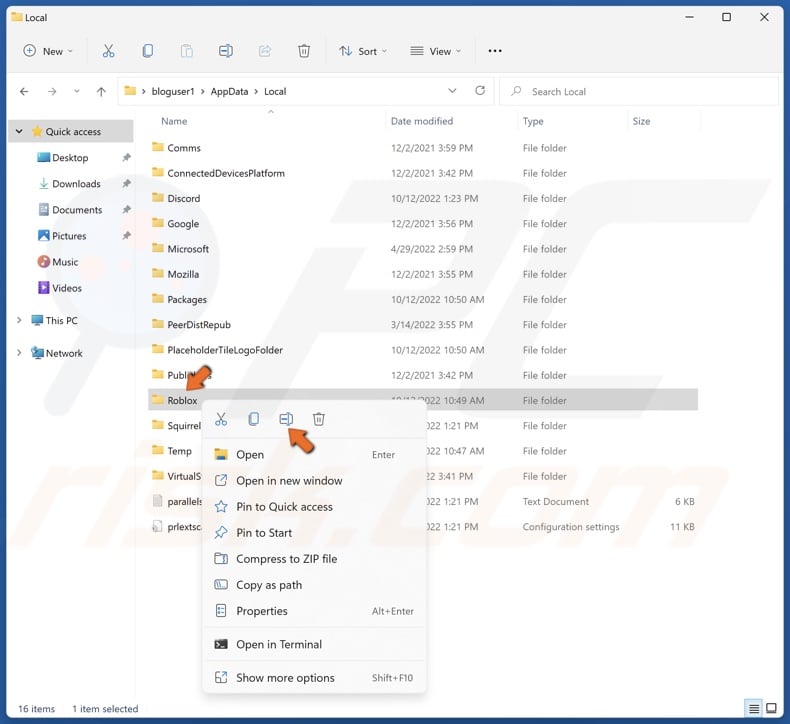Image resolution: width=790 pixels, height=724 pixels.
Task: Click the Discord folder icon
Action: 158,198
